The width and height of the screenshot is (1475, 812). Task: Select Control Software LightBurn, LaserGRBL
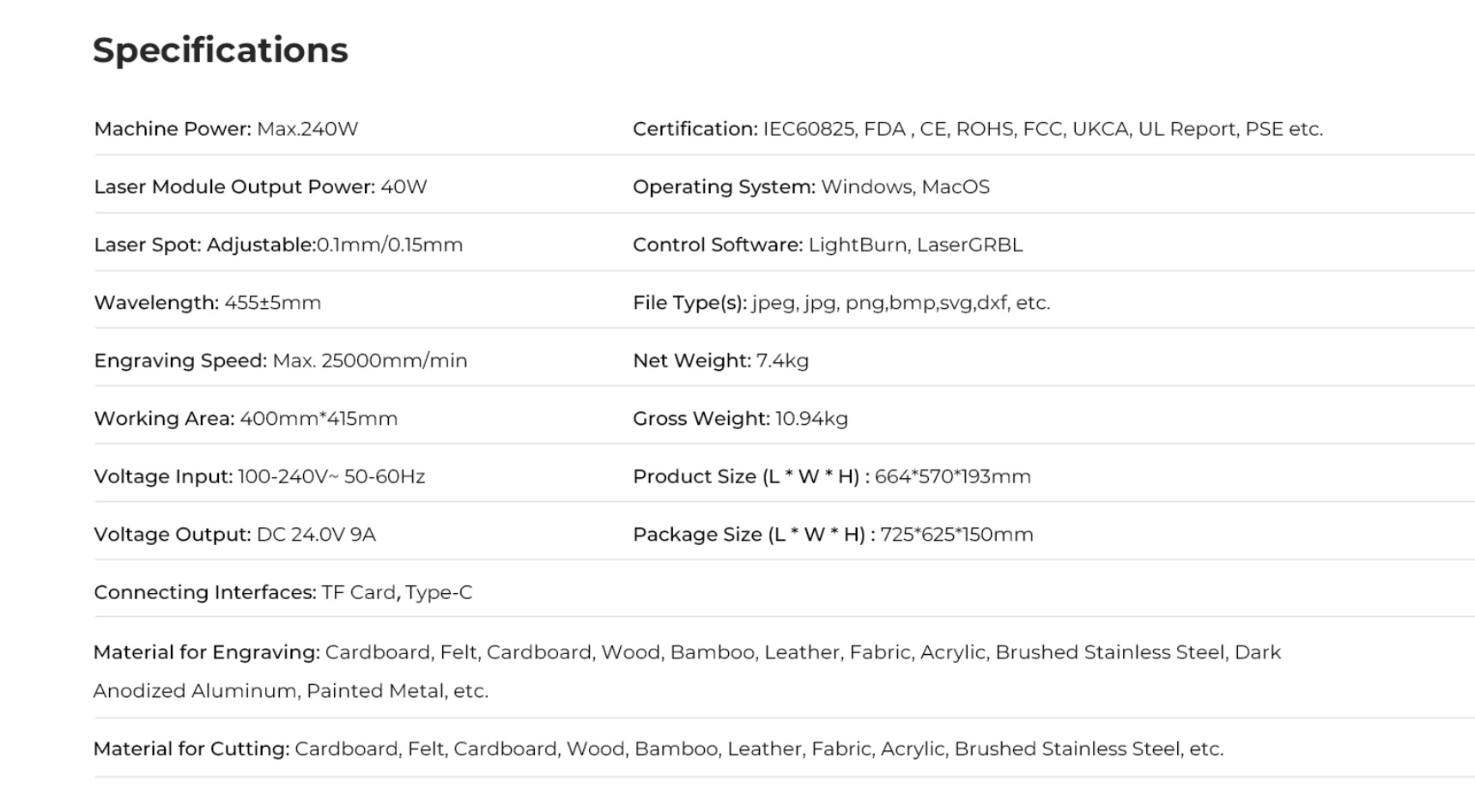(828, 245)
